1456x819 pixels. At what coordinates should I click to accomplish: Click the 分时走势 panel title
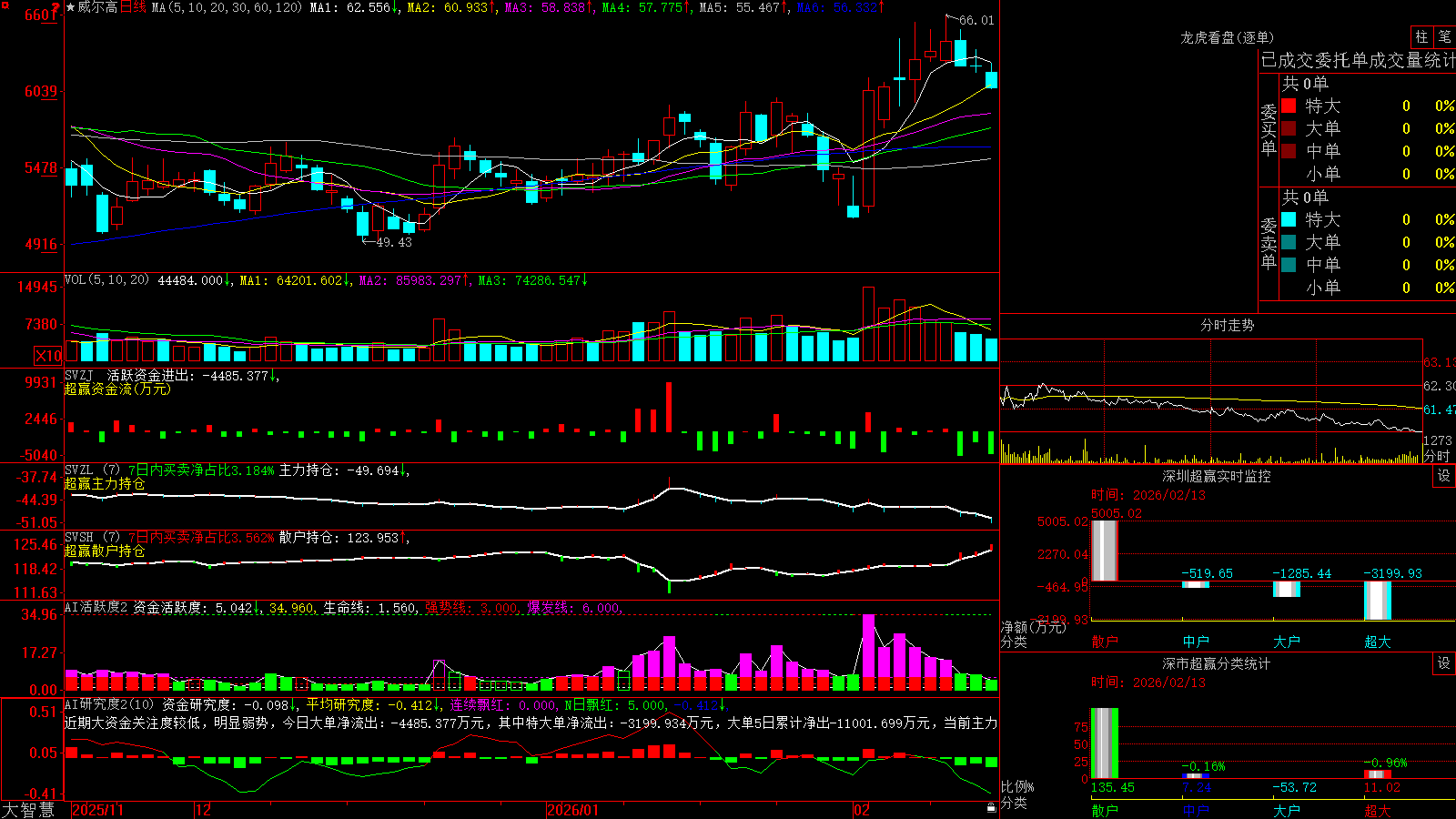coord(1227,325)
